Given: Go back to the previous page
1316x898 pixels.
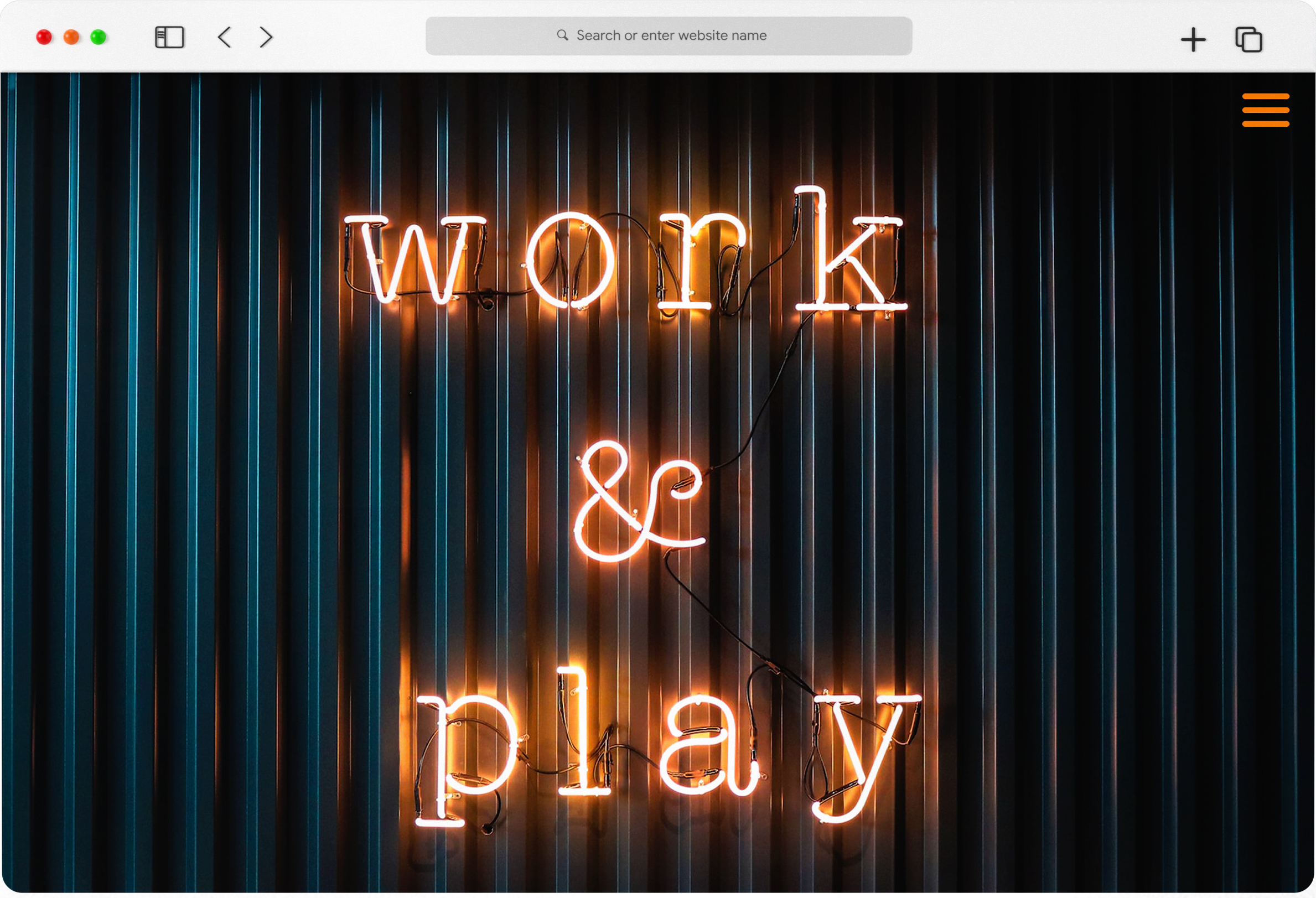Looking at the screenshot, I should pos(225,38).
